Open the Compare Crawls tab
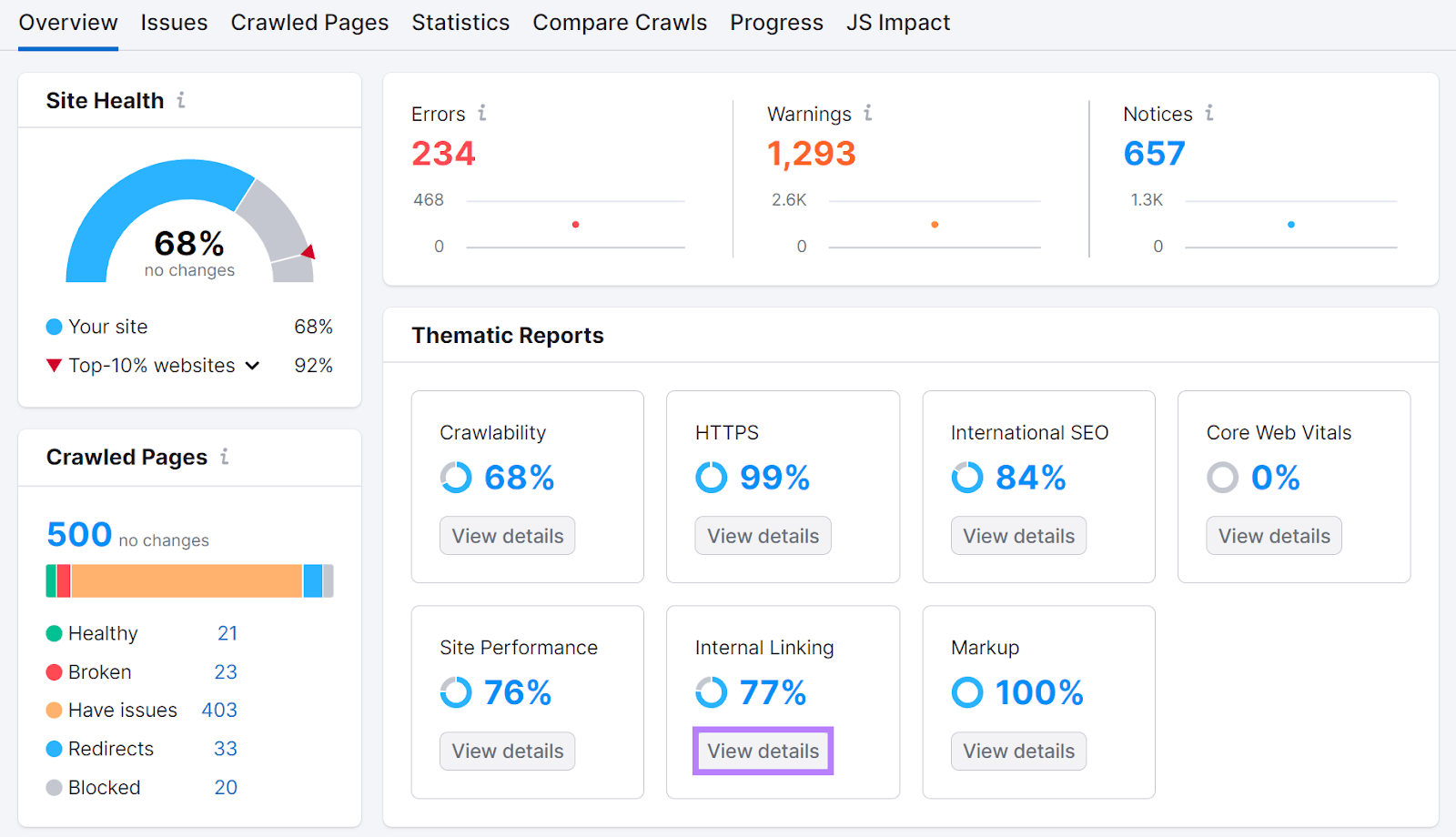 (620, 22)
